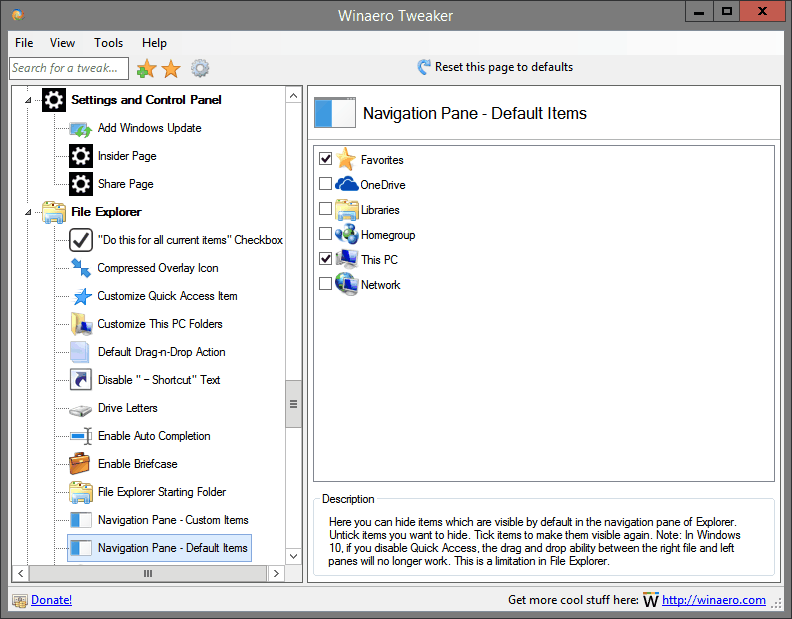Select Drive Letters tree item
Screen dimensions: 792x619
(127, 408)
